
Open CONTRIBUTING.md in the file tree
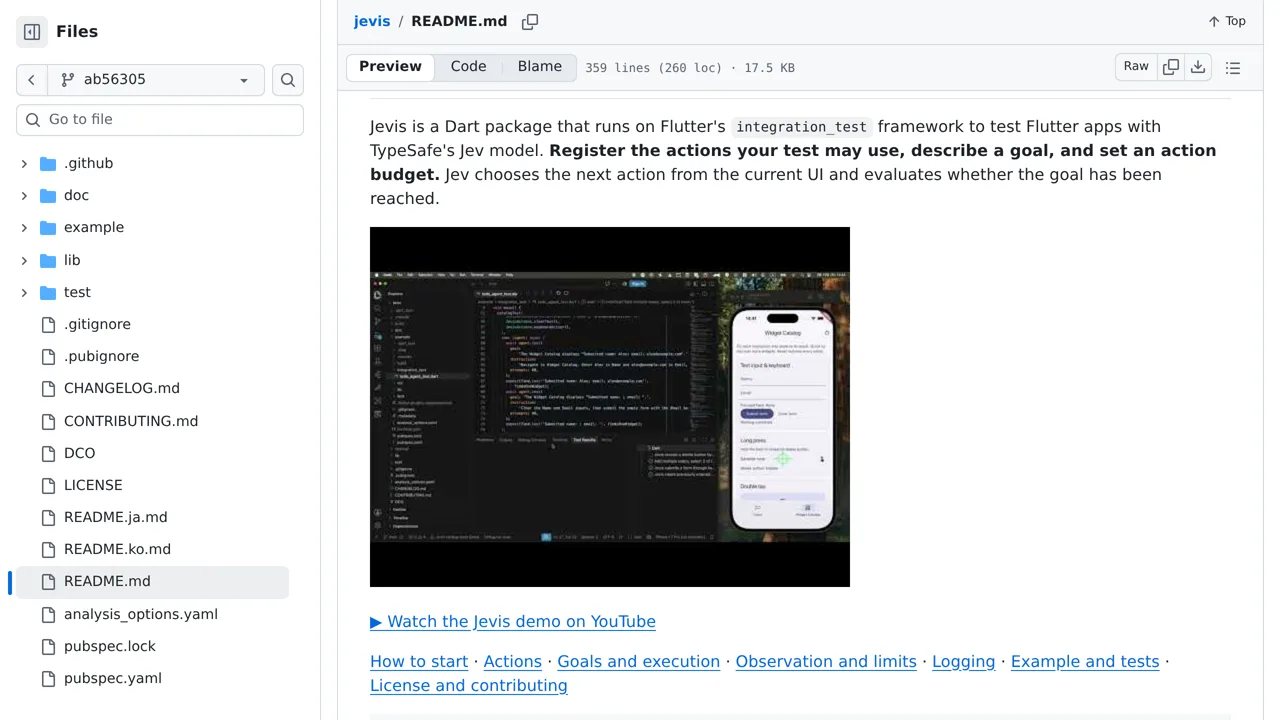click(131, 421)
